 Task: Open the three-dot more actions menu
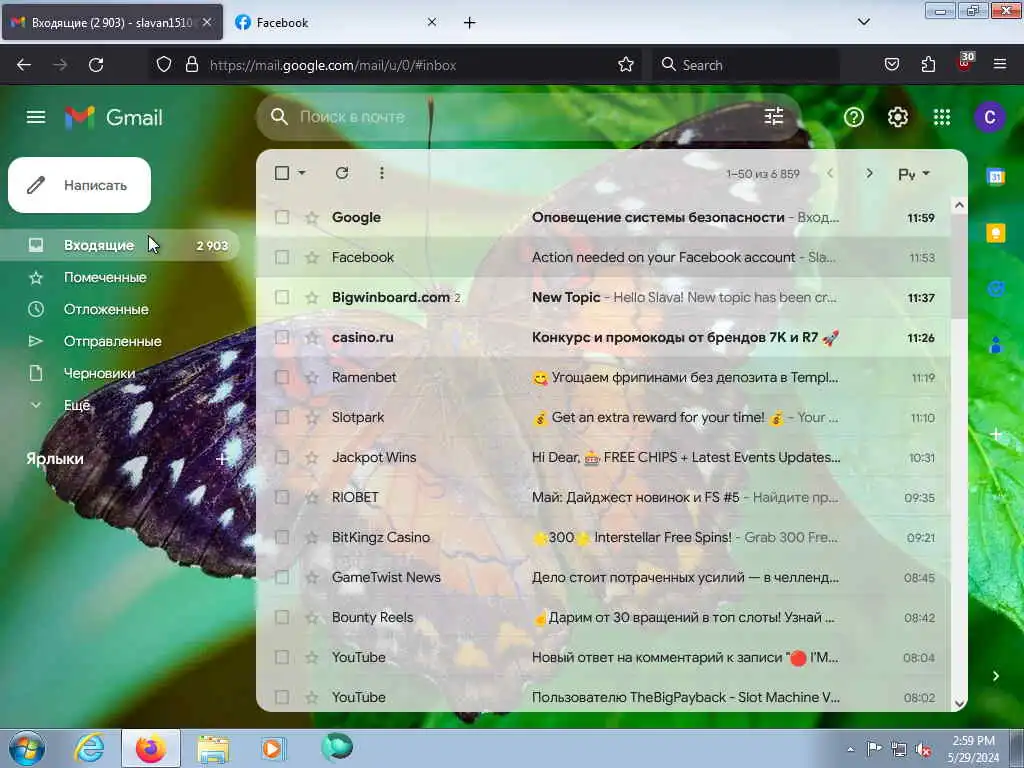[381, 173]
